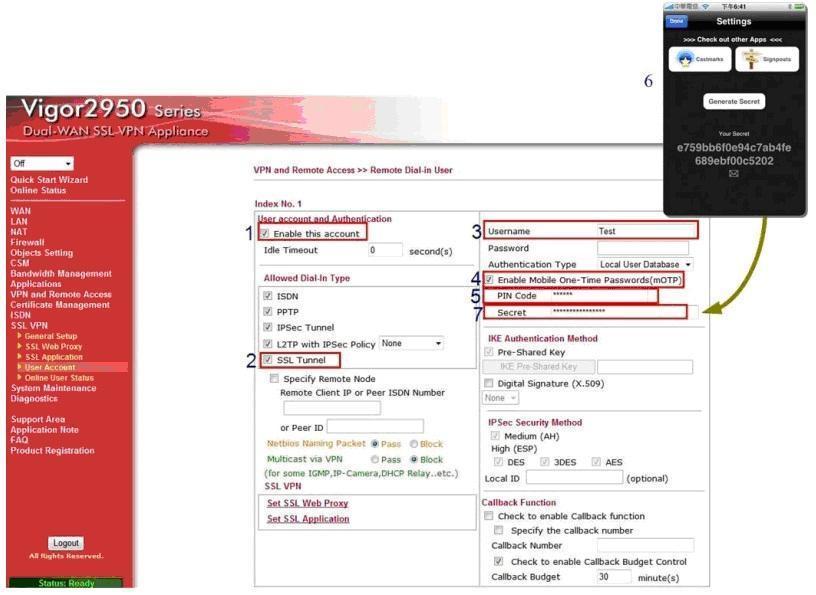Open Application Note link
Viewport: 816px width, 595px height.
[x=44, y=429]
